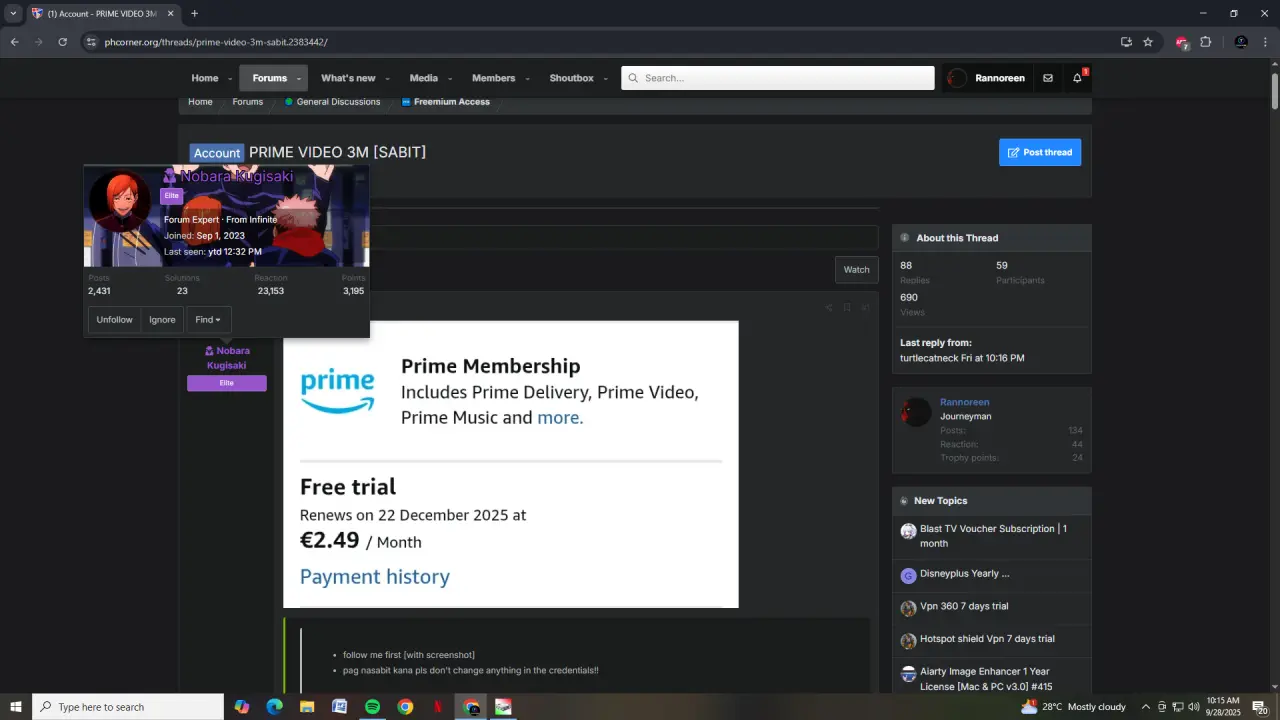Open the inbox envelope icon

coord(1047,78)
